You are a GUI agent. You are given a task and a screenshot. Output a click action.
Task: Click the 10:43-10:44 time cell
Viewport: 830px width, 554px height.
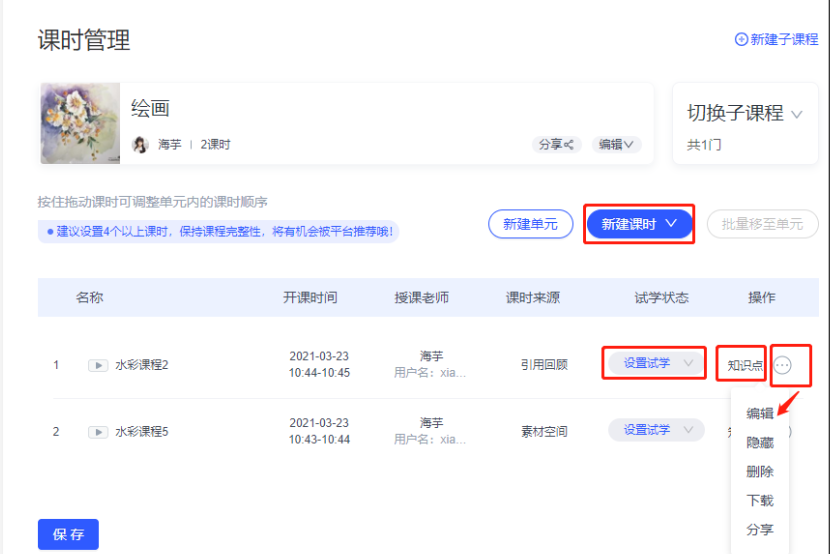(319, 440)
